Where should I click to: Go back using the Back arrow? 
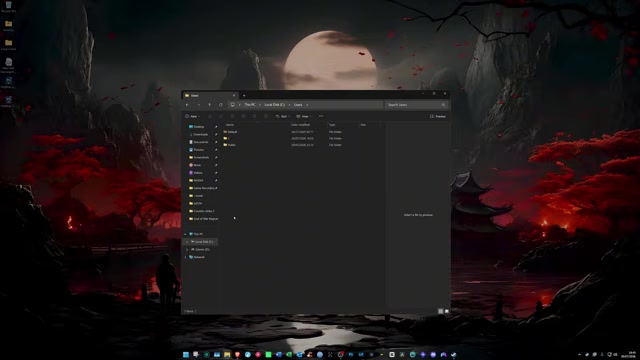click(x=187, y=105)
